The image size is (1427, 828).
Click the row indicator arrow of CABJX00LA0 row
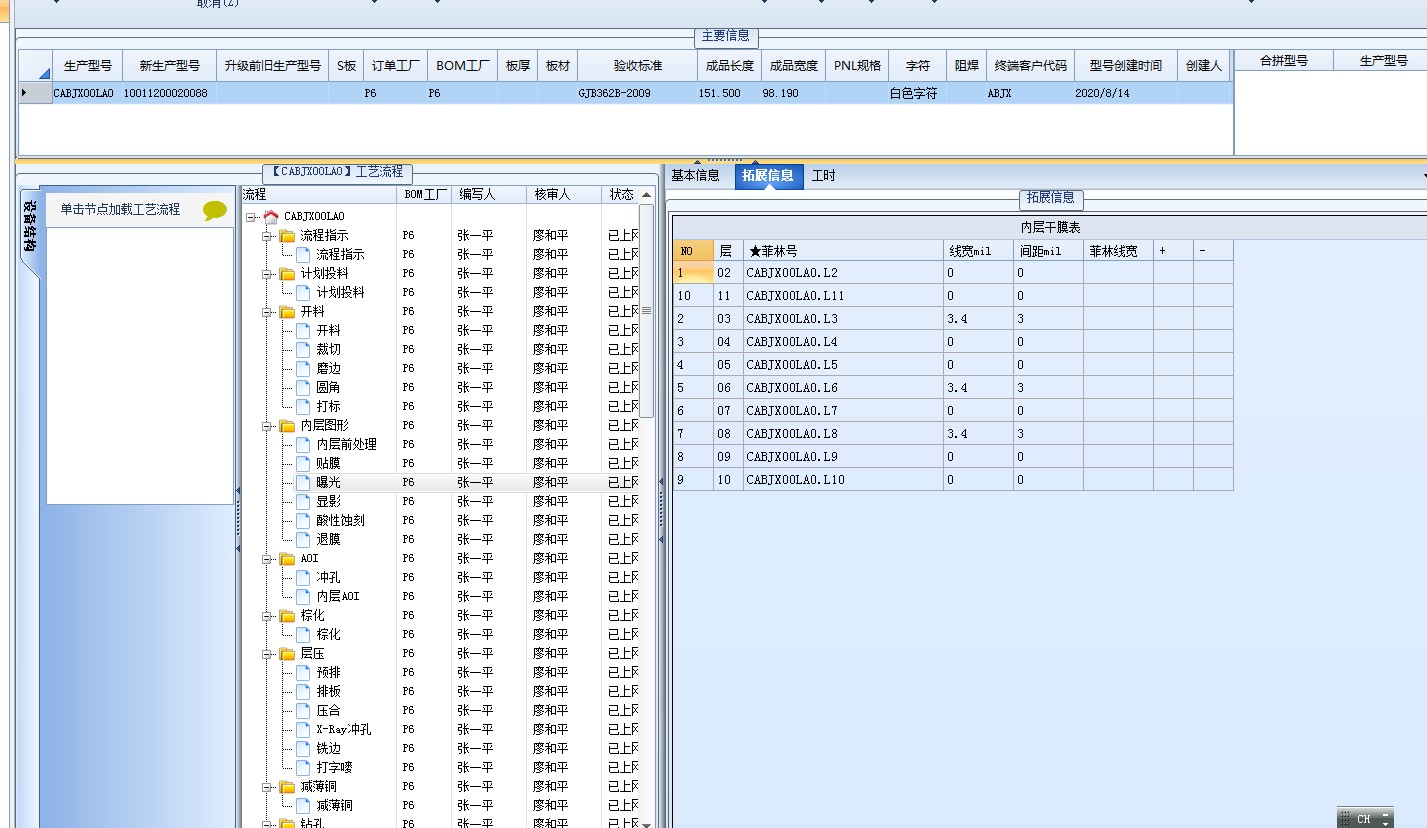tap(24, 92)
